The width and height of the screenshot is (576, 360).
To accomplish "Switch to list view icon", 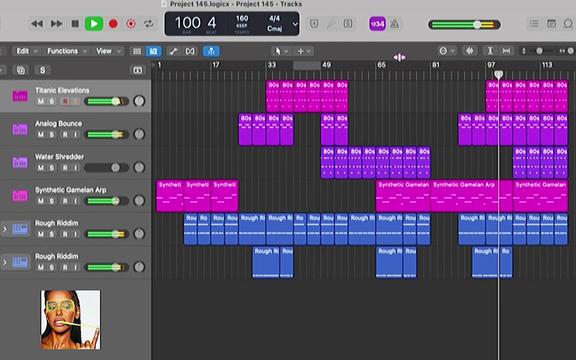I will point(137,51).
